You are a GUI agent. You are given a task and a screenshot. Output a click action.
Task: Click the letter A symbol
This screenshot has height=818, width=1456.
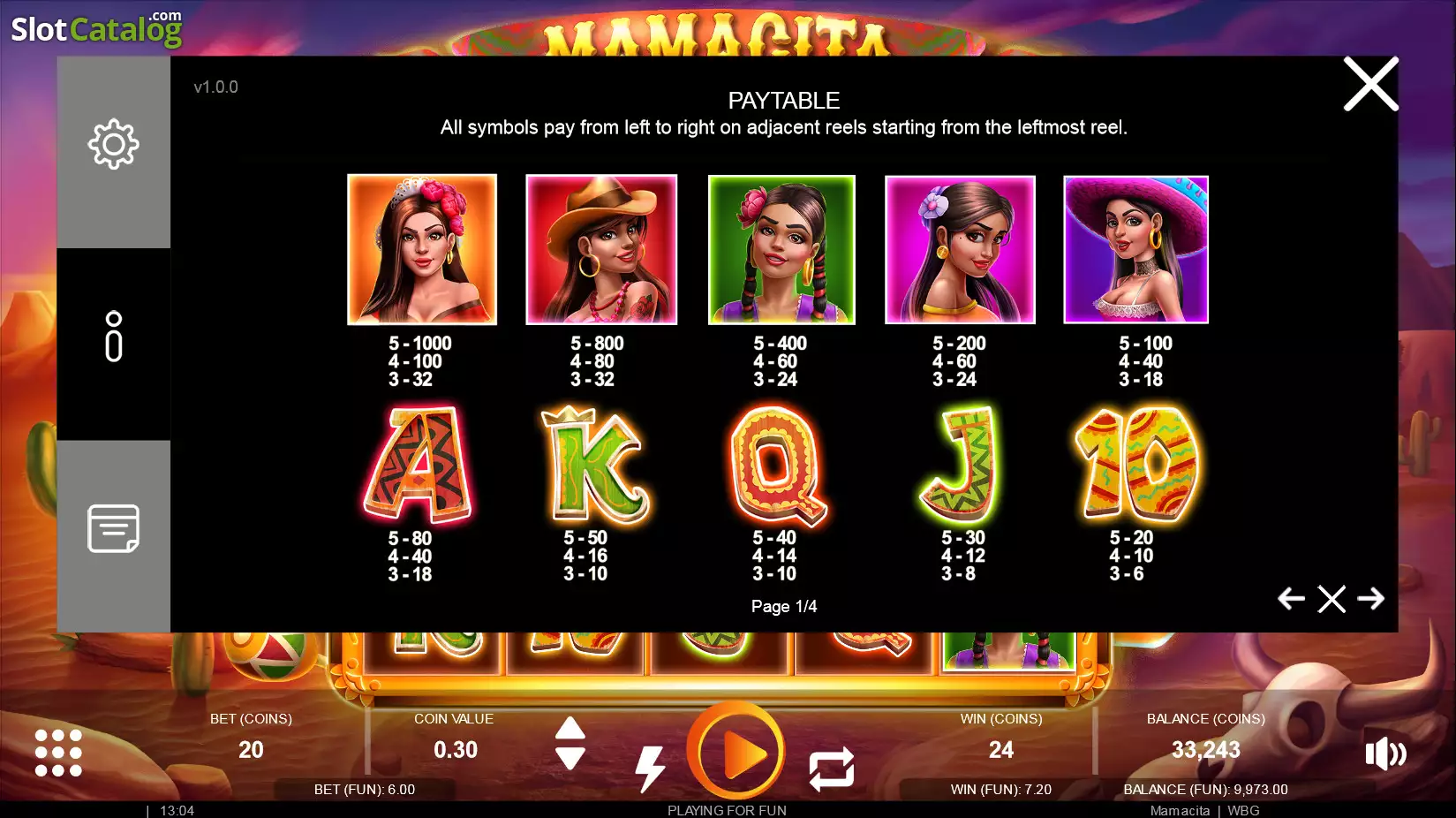click(x=419, y=465)
